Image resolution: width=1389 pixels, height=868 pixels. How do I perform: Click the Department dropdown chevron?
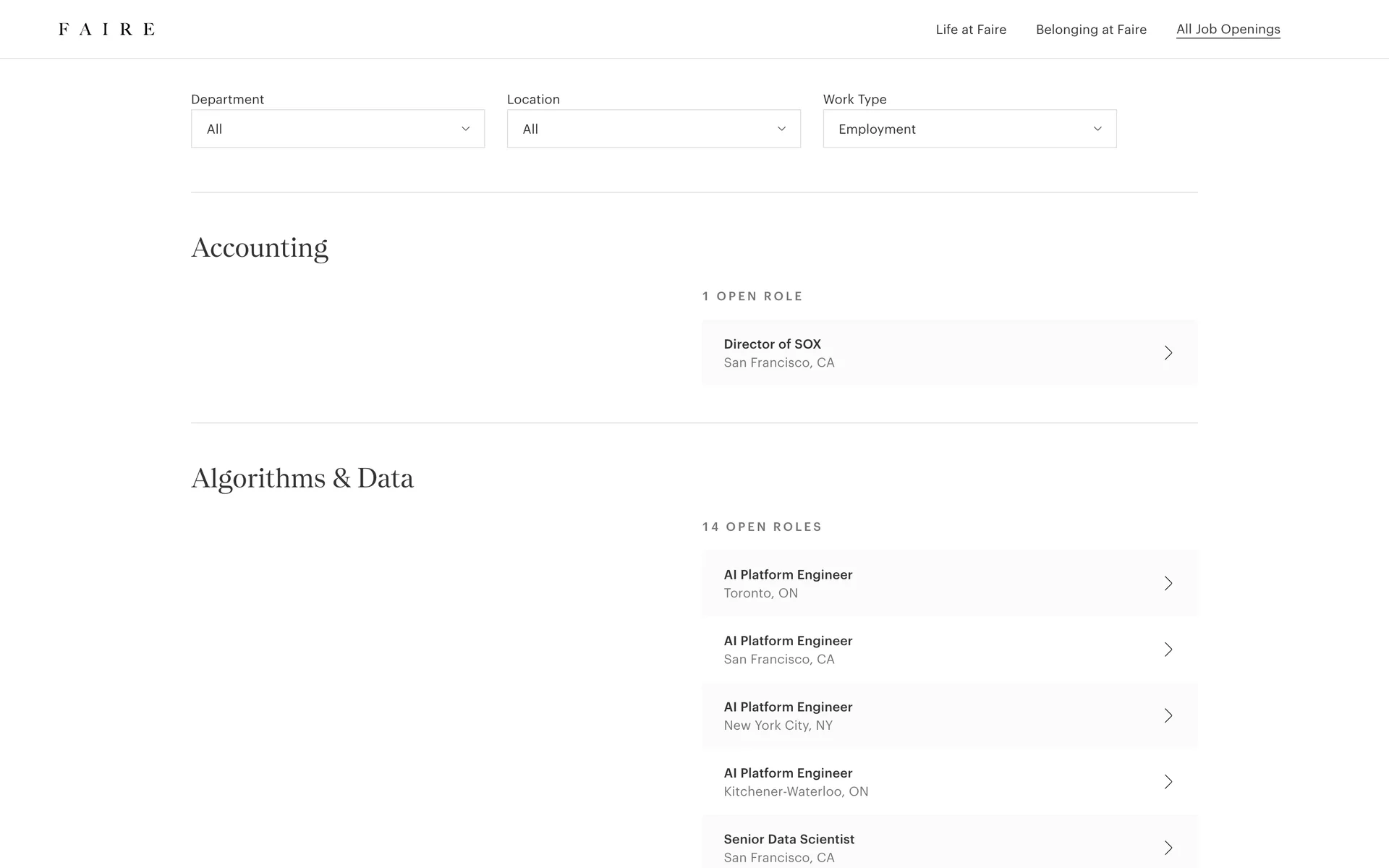(465, 129)
